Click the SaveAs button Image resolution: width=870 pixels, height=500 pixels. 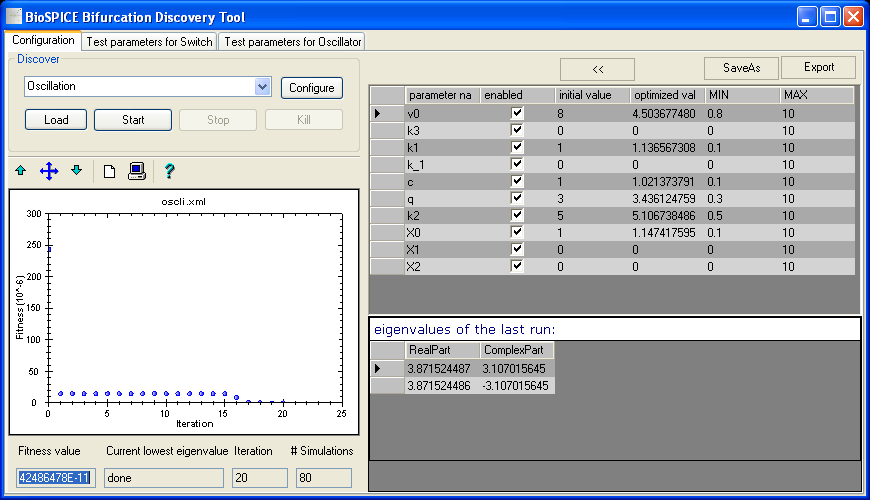click(741, 68)
